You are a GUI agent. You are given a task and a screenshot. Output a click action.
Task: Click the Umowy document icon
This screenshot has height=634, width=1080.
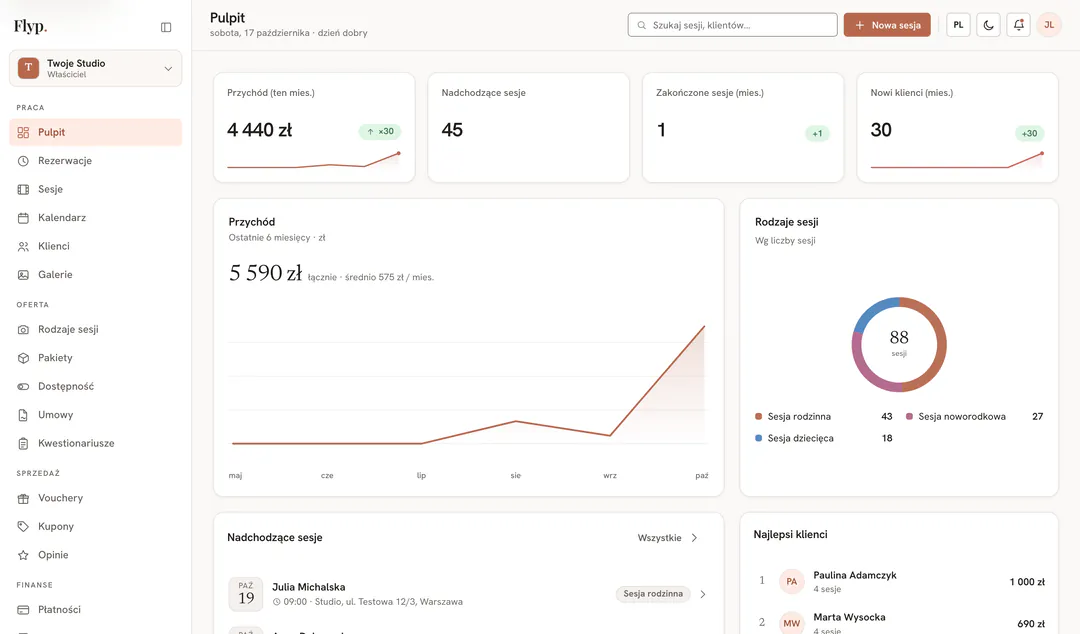coord(23,415)
